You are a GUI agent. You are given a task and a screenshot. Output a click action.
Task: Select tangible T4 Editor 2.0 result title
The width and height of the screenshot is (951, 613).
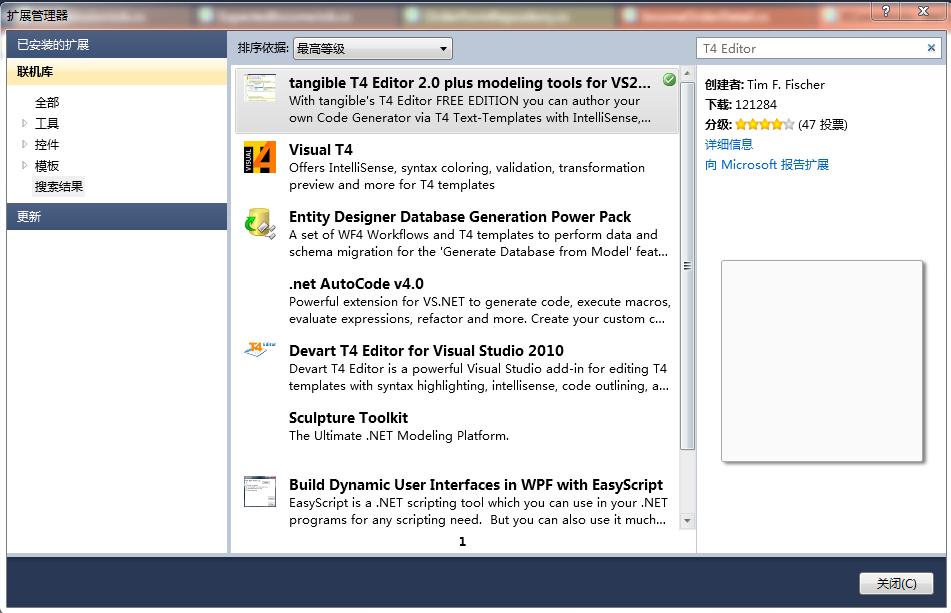469,83
